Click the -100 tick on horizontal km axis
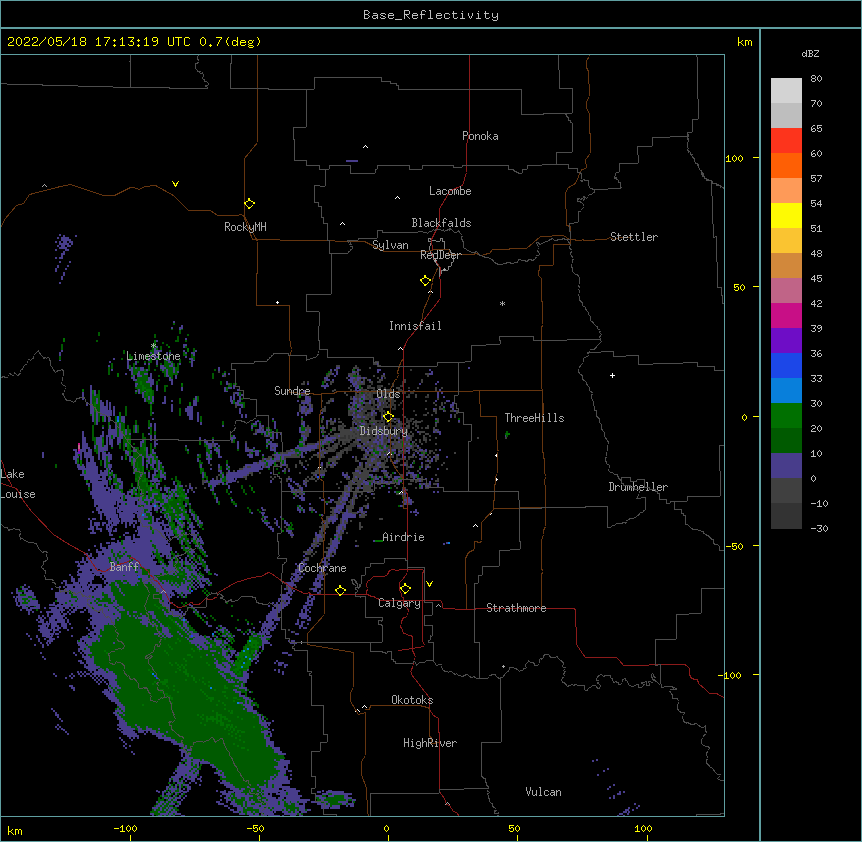 125,829
